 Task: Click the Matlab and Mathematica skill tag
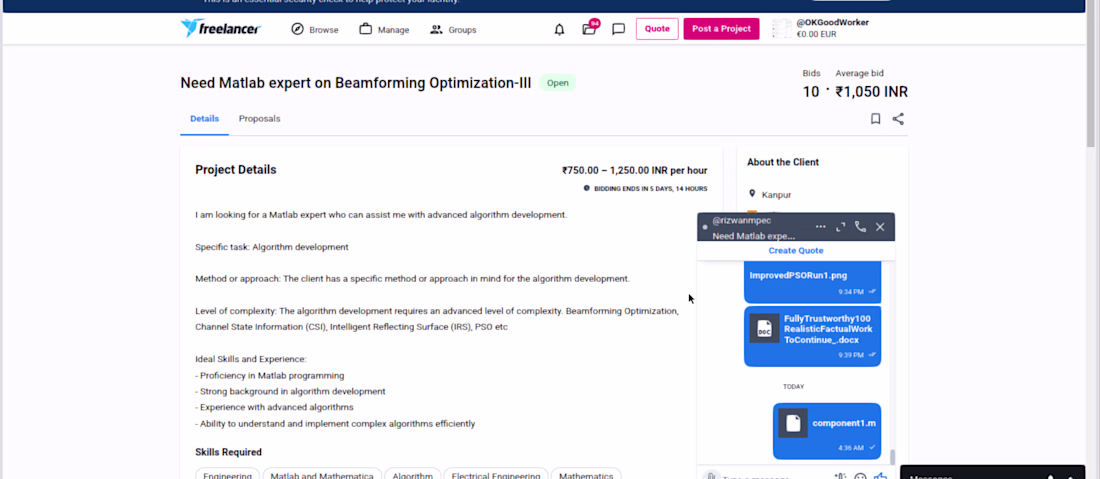[x=322, y=476]
